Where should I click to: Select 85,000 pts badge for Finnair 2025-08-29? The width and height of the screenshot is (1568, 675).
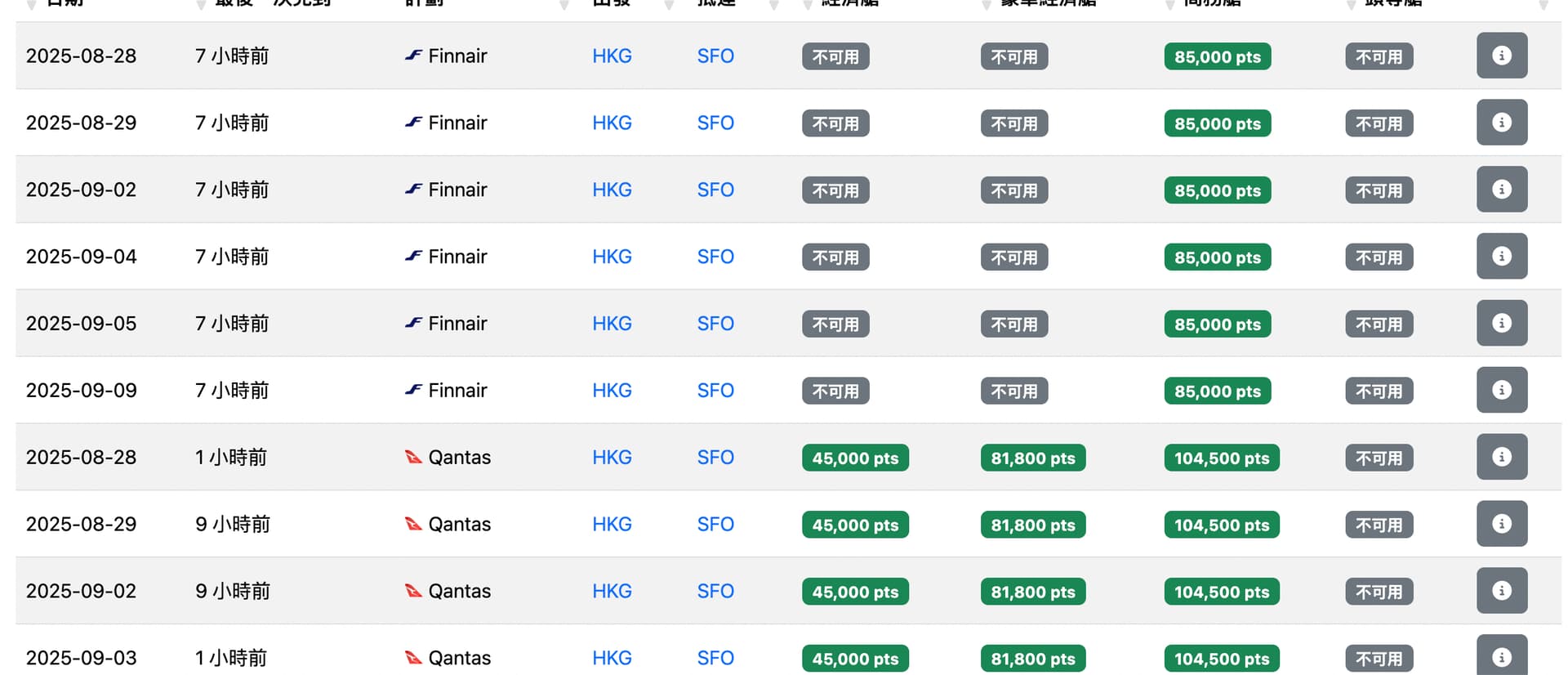(x=1217, y=124)
